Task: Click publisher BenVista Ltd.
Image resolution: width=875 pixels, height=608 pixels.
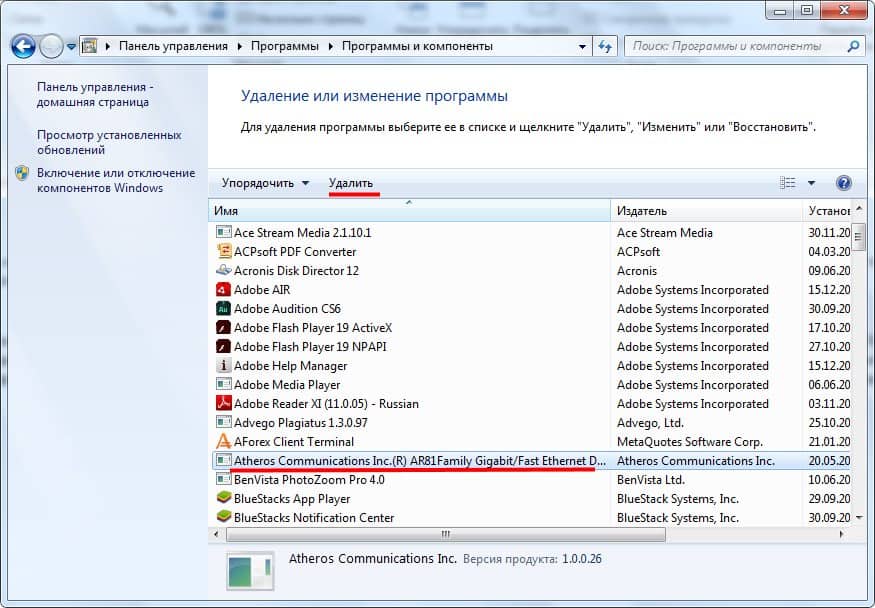Action: [651, 480]
